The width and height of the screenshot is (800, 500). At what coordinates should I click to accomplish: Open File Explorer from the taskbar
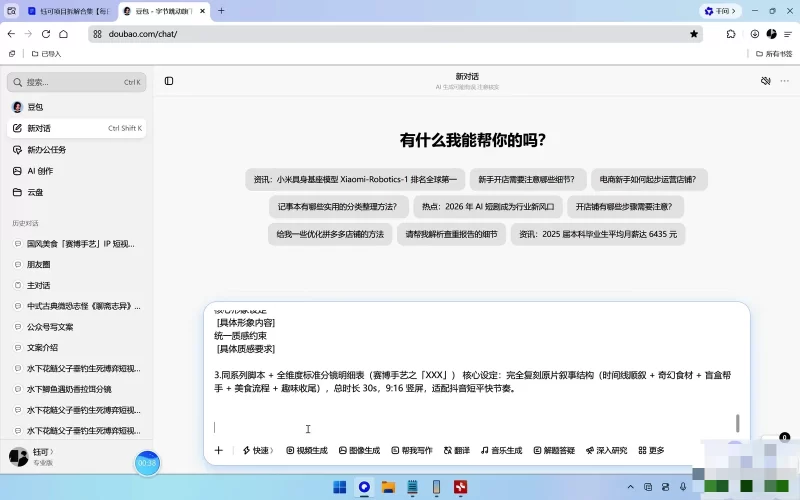pyautogui.click(x=388, y=487)
